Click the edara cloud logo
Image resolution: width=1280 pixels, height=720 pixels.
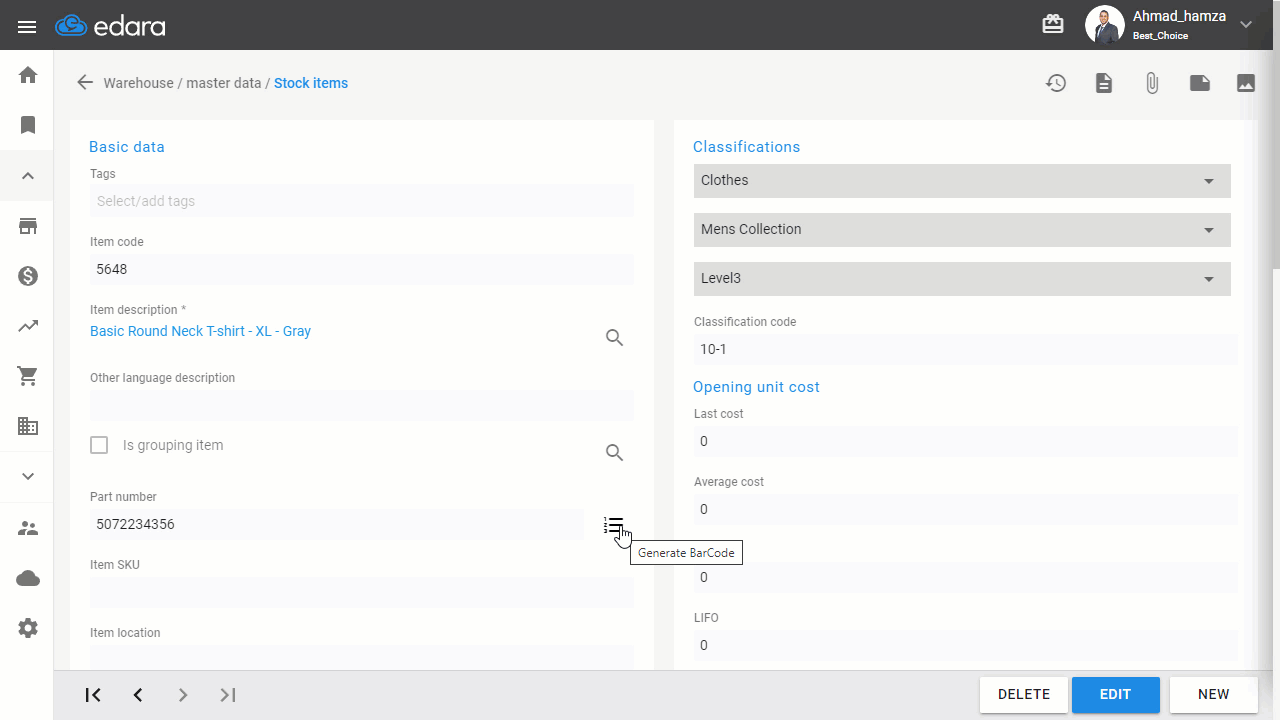point(110,26)
